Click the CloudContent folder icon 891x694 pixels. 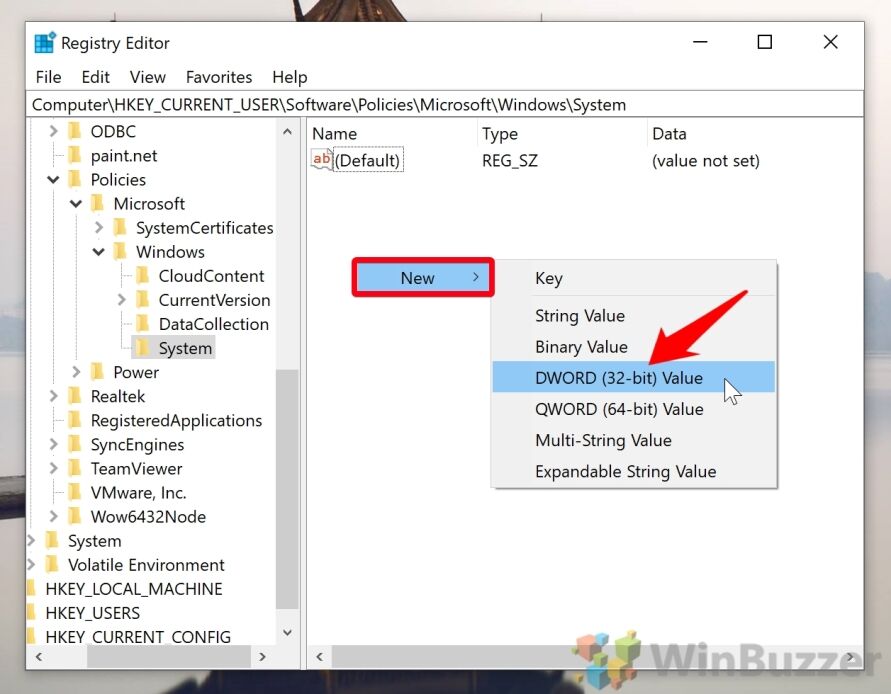click(143, 276)
